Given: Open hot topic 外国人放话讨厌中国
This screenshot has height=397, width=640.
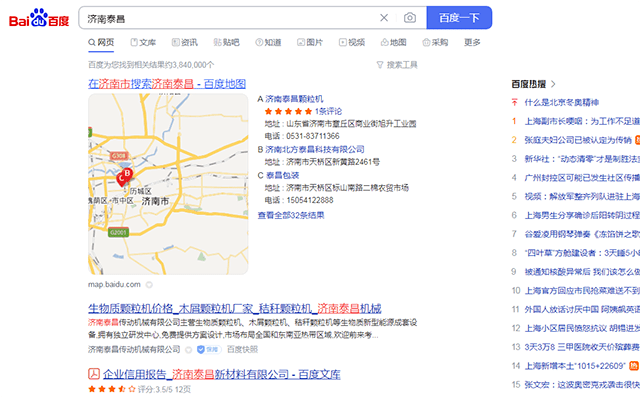Looking at the screenshot, I should [x=582, y=309].
